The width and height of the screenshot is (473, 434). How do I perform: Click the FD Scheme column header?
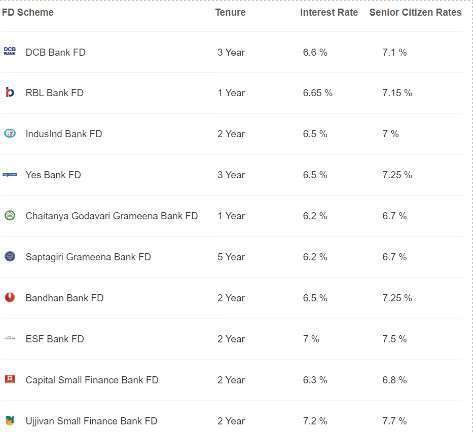pos(28,12)
